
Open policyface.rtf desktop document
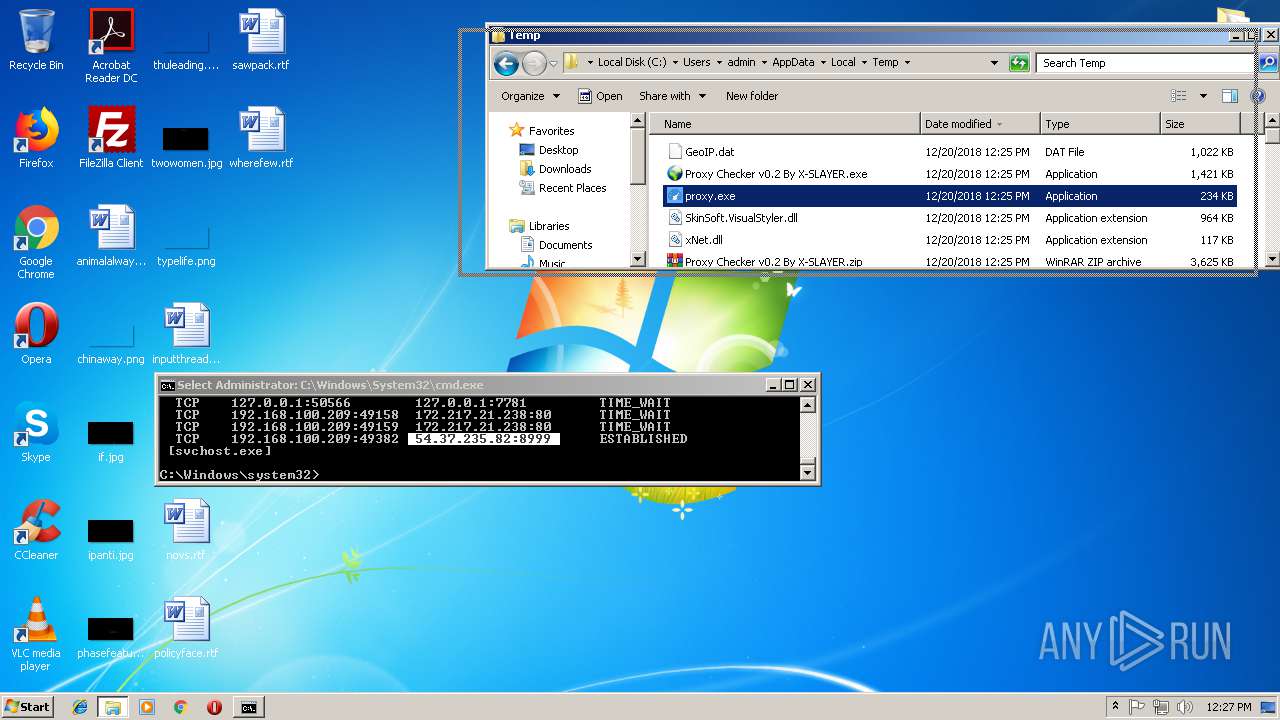(186, 628)
